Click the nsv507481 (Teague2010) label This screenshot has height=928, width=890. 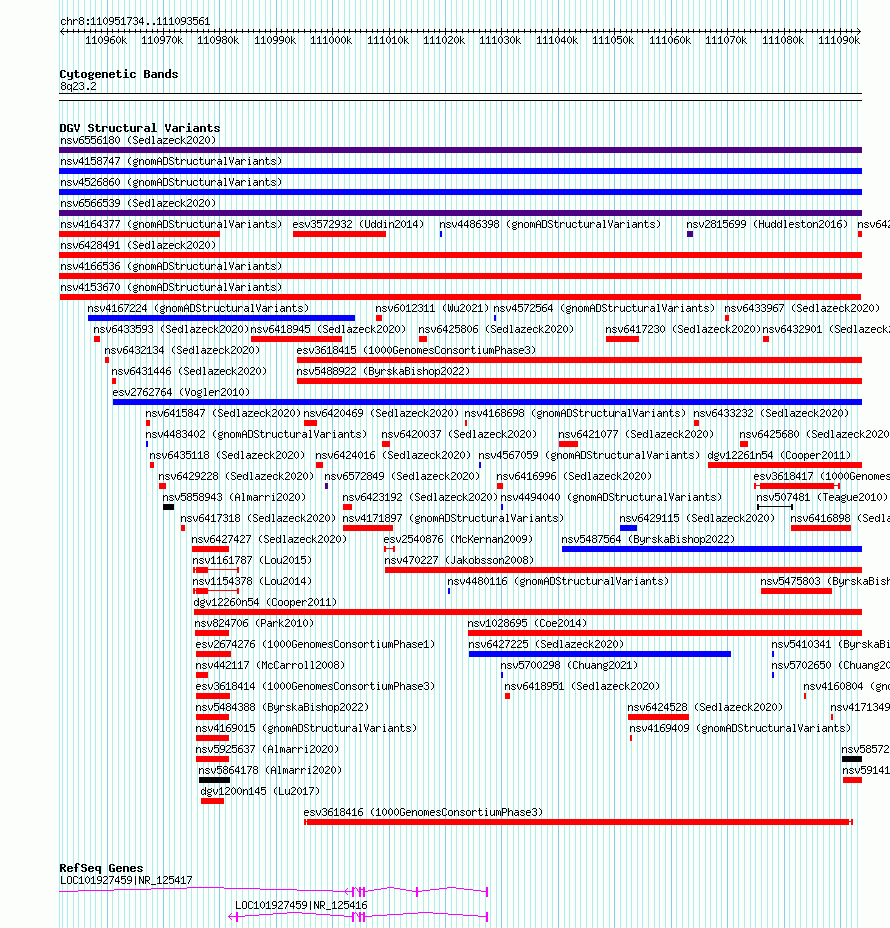823,497
